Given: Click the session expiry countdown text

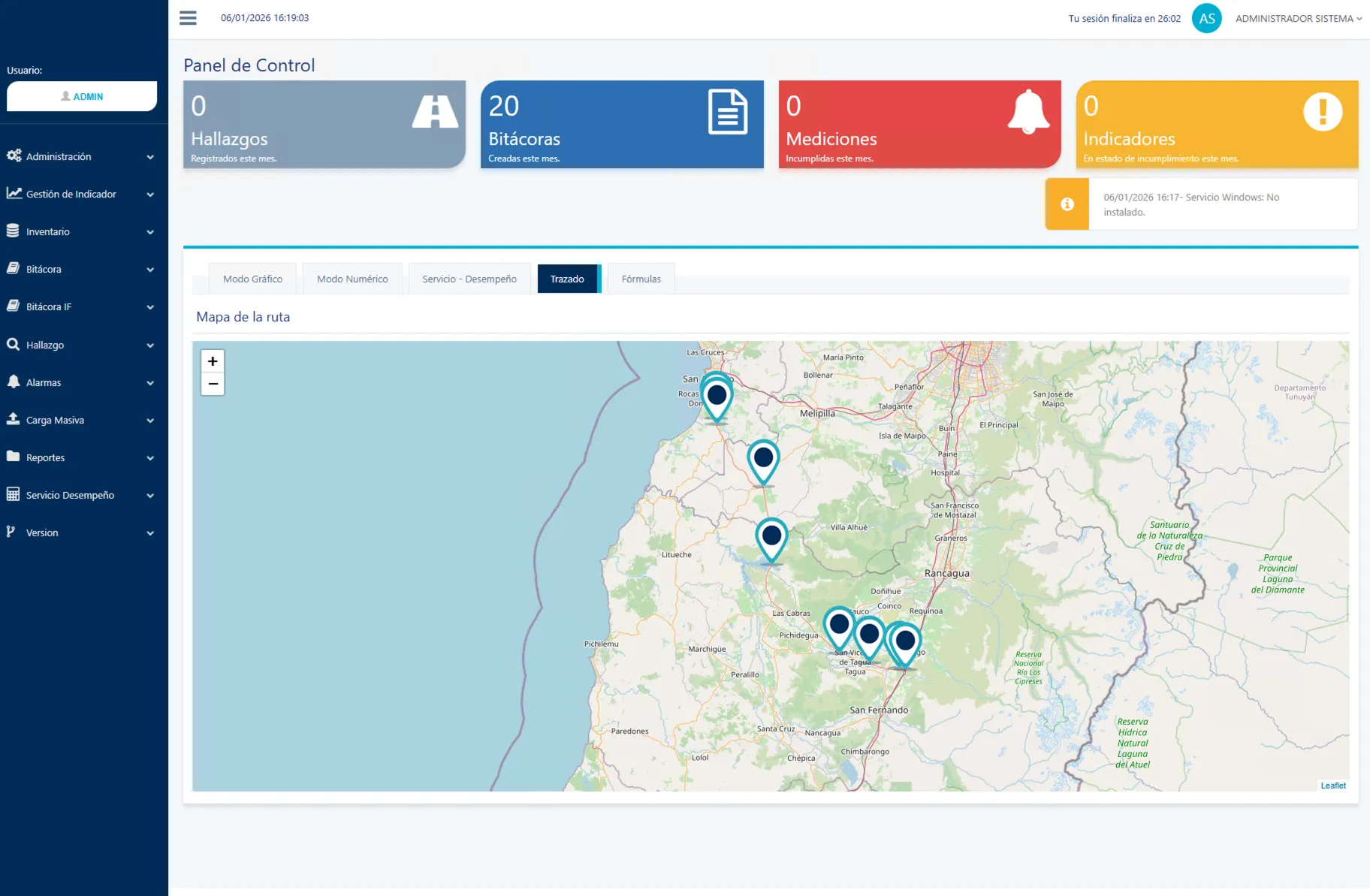Looking at the screenshot, I should 1124,19.
